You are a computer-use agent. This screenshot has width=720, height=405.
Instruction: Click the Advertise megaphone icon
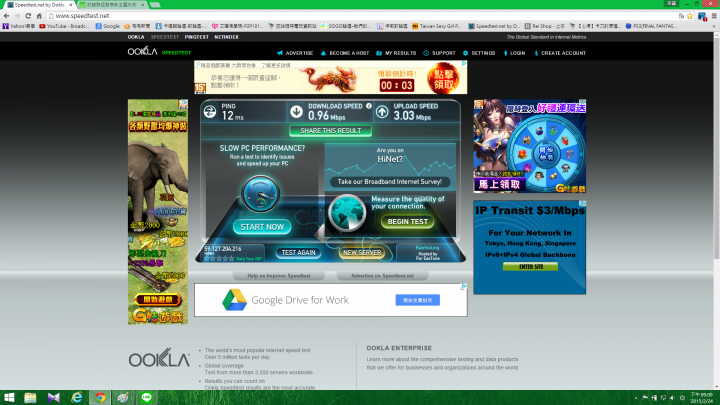(x=280, y=53)
